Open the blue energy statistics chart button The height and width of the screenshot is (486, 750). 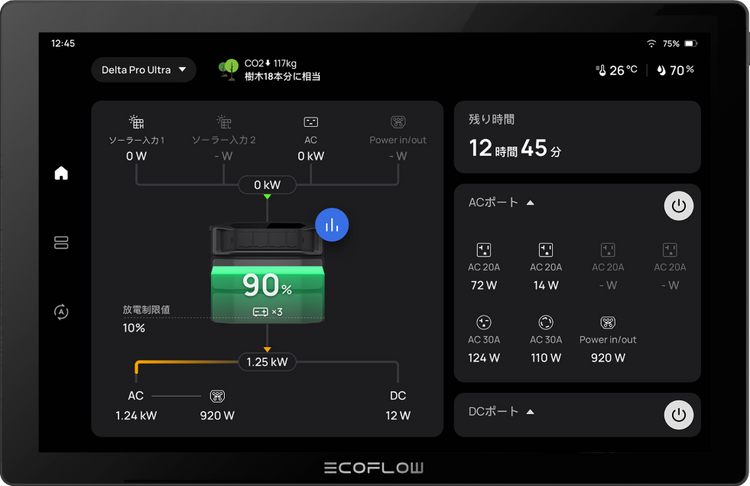pos(331,226)
